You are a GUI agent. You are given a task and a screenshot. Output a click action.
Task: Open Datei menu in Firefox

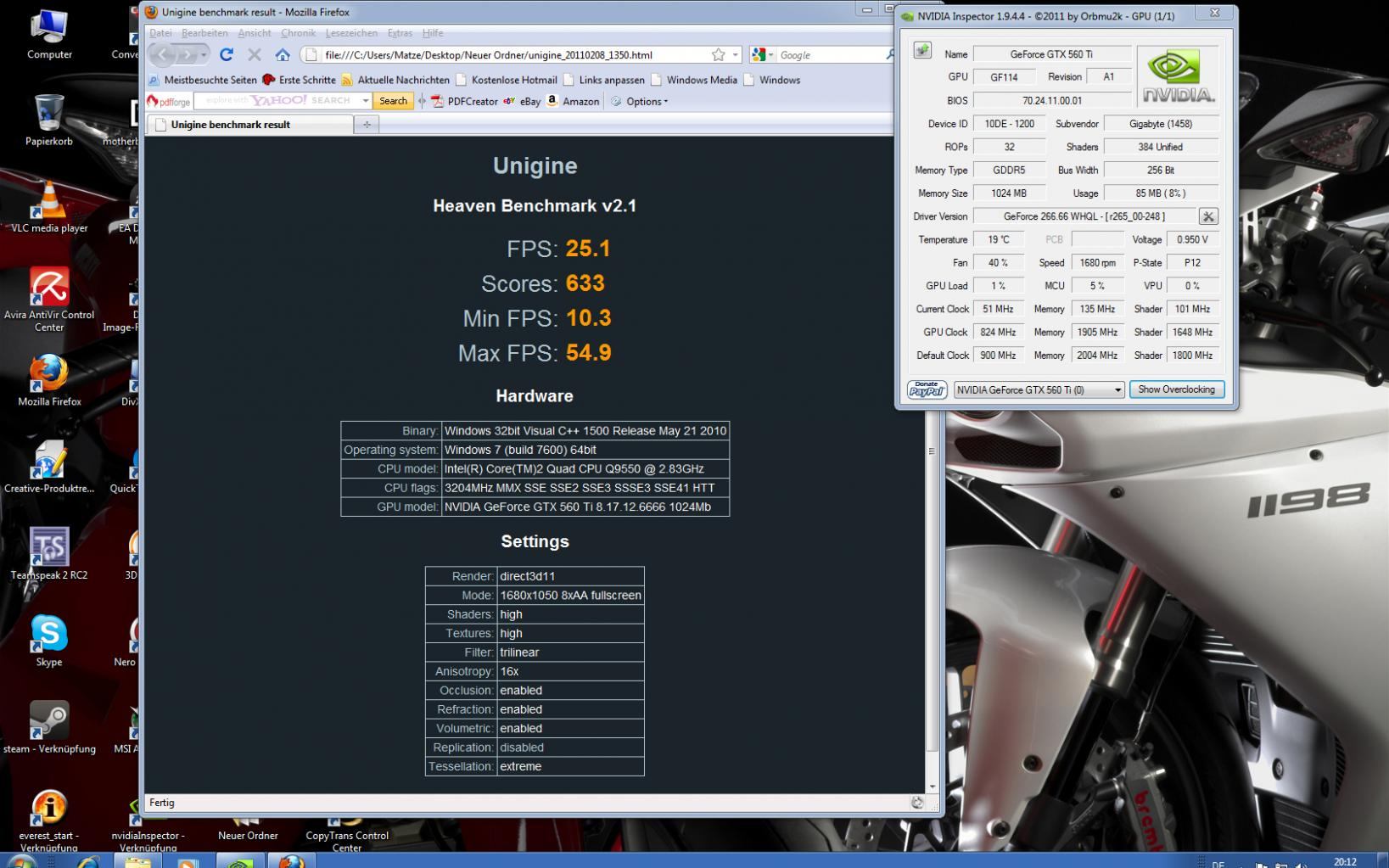tap(160, 33)
